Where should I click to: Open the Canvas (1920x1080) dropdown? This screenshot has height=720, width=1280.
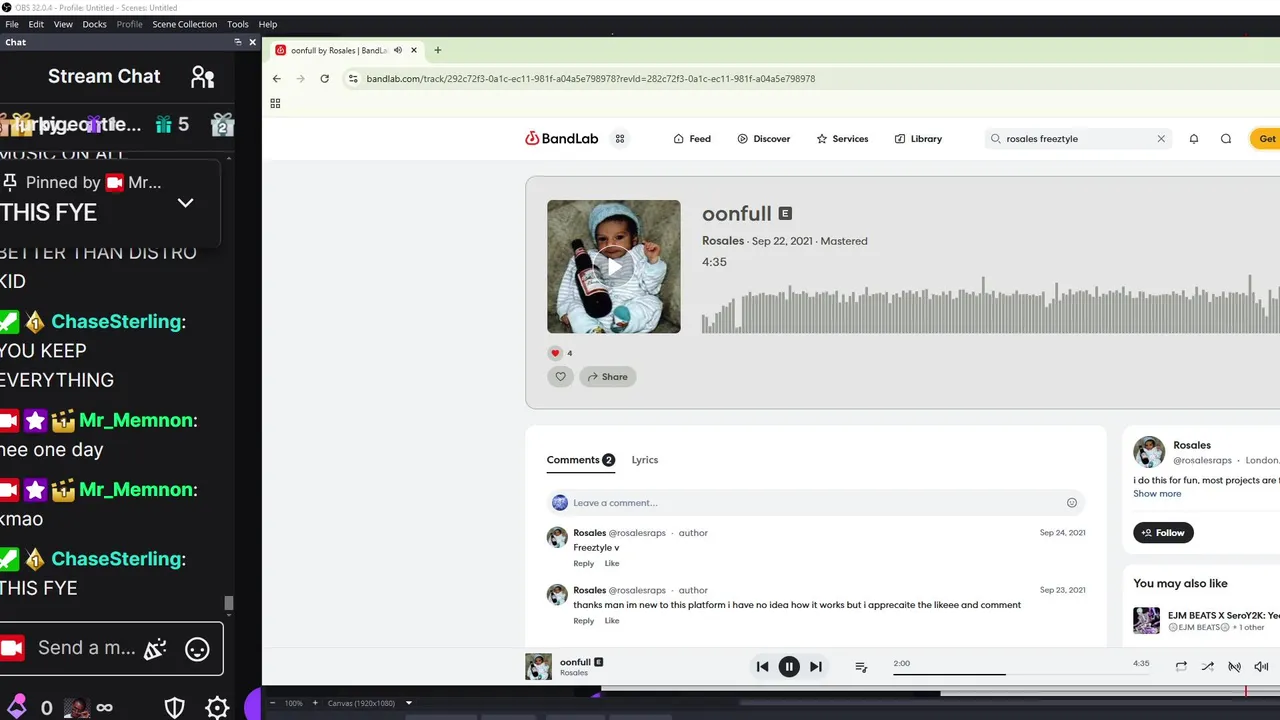[370, 703]
